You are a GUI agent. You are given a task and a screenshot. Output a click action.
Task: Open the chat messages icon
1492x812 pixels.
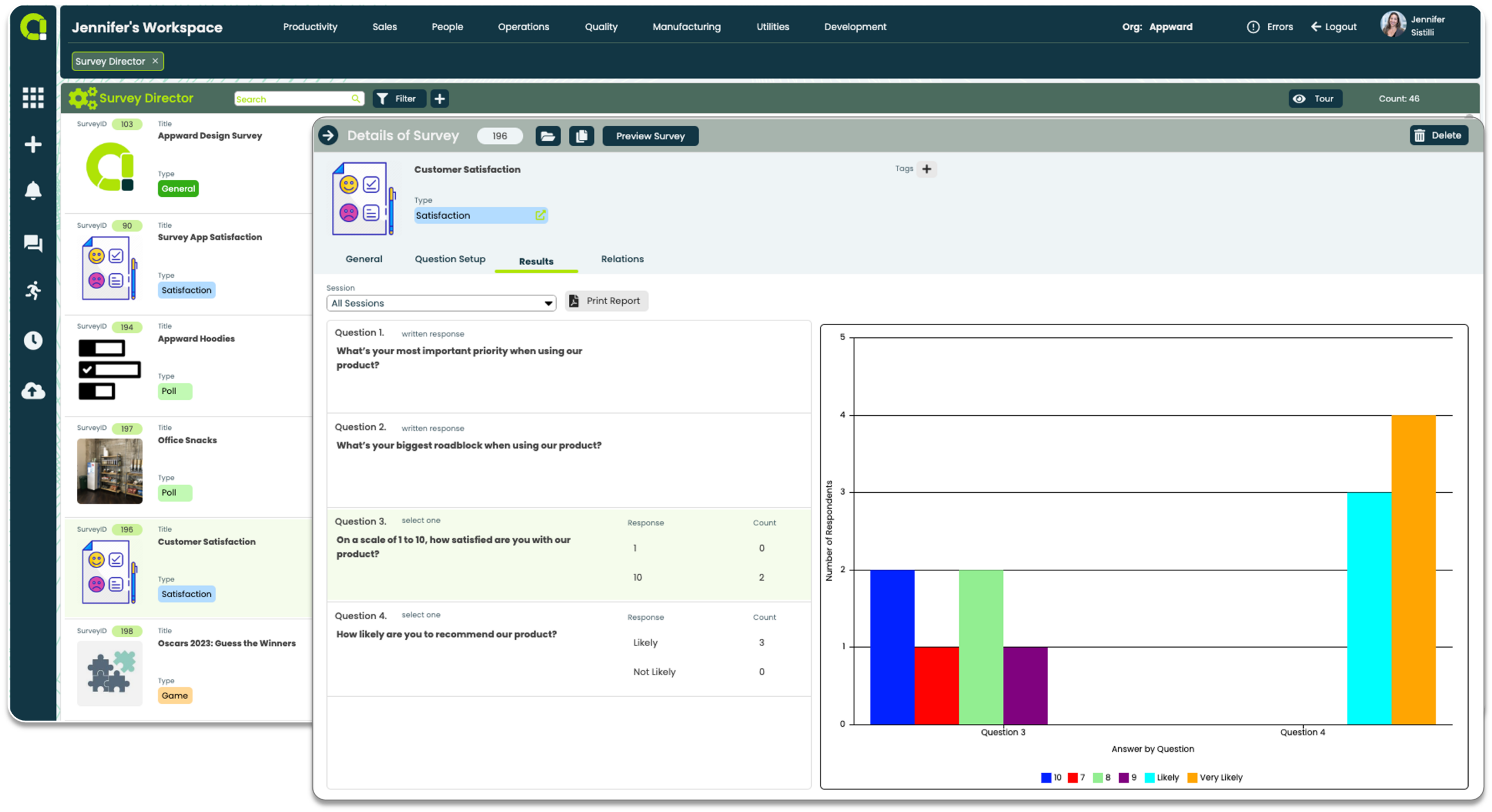coord(33,243)
